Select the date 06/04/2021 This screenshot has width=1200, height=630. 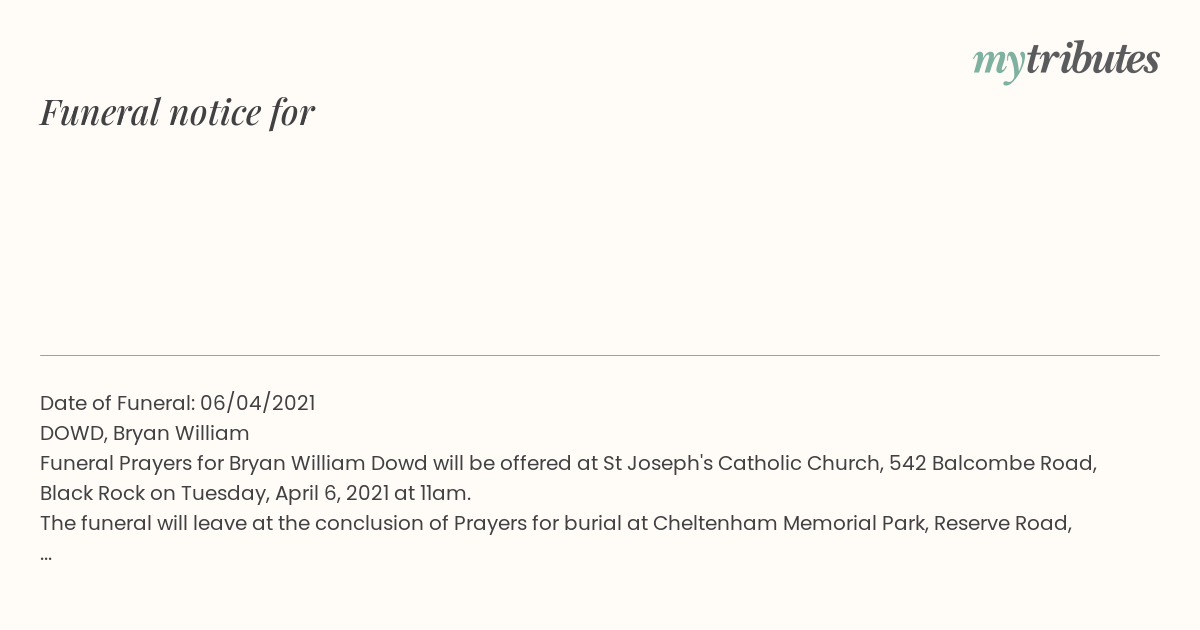click(257, 403)
